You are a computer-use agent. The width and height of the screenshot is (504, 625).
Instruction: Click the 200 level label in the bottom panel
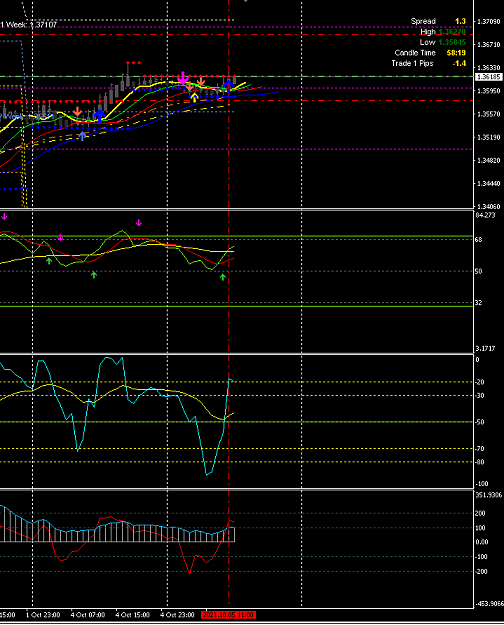click(480, 513)
